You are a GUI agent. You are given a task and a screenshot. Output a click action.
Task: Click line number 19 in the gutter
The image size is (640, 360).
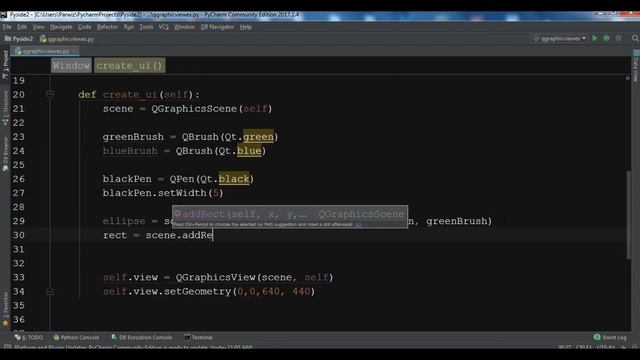[19, 81]
